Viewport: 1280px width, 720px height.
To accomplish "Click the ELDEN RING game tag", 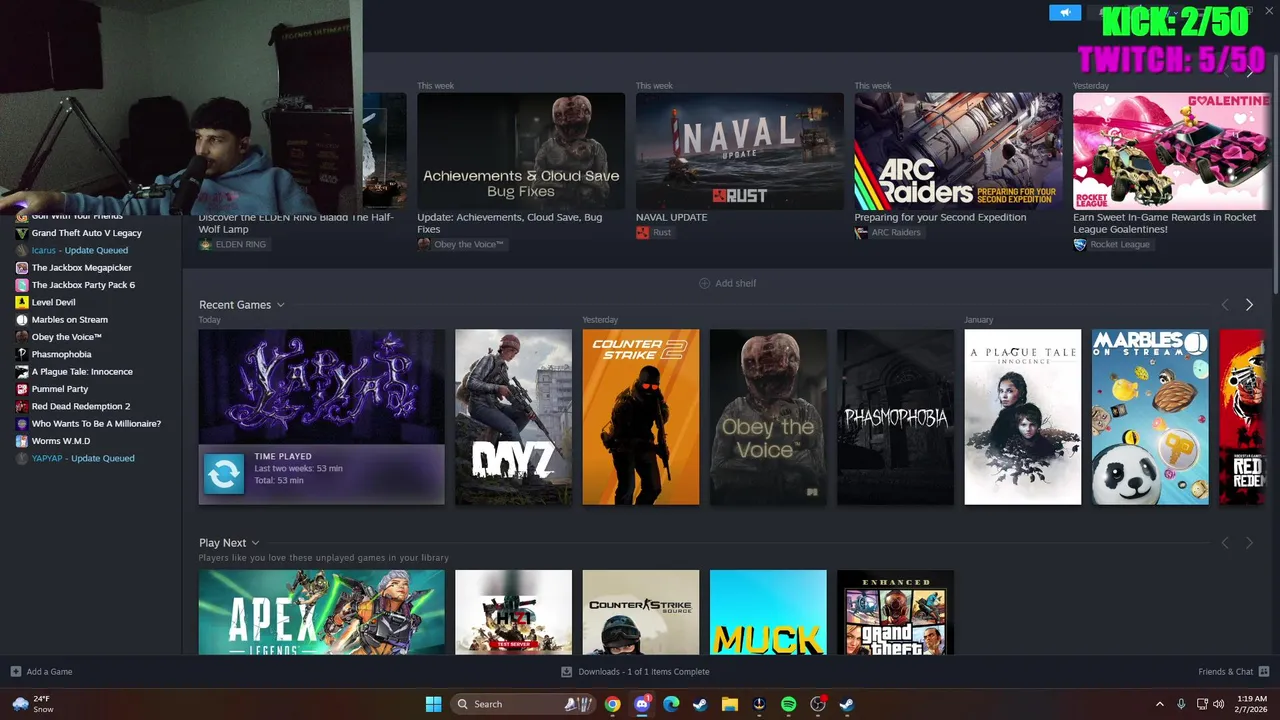I will coord(234,244).
